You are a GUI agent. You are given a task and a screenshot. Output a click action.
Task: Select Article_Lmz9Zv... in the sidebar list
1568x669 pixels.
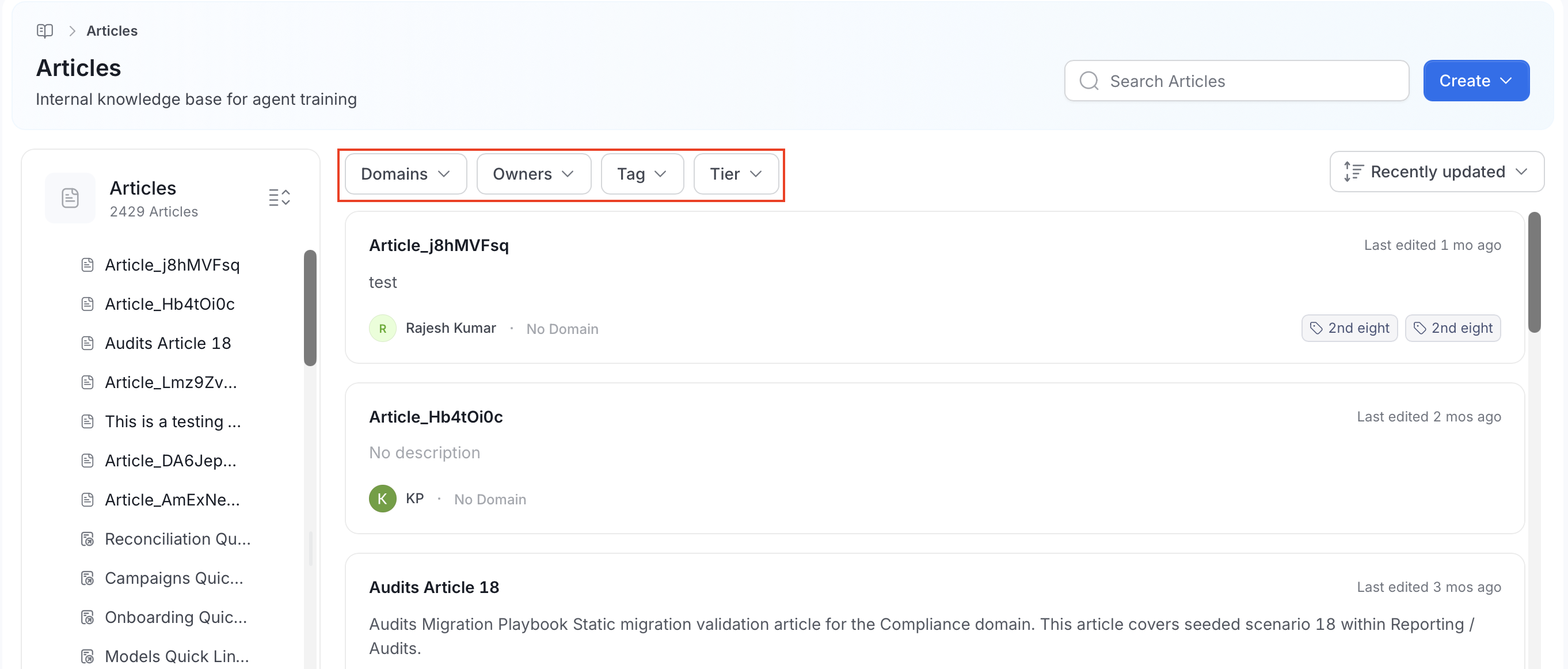click(x=171, y=382)
